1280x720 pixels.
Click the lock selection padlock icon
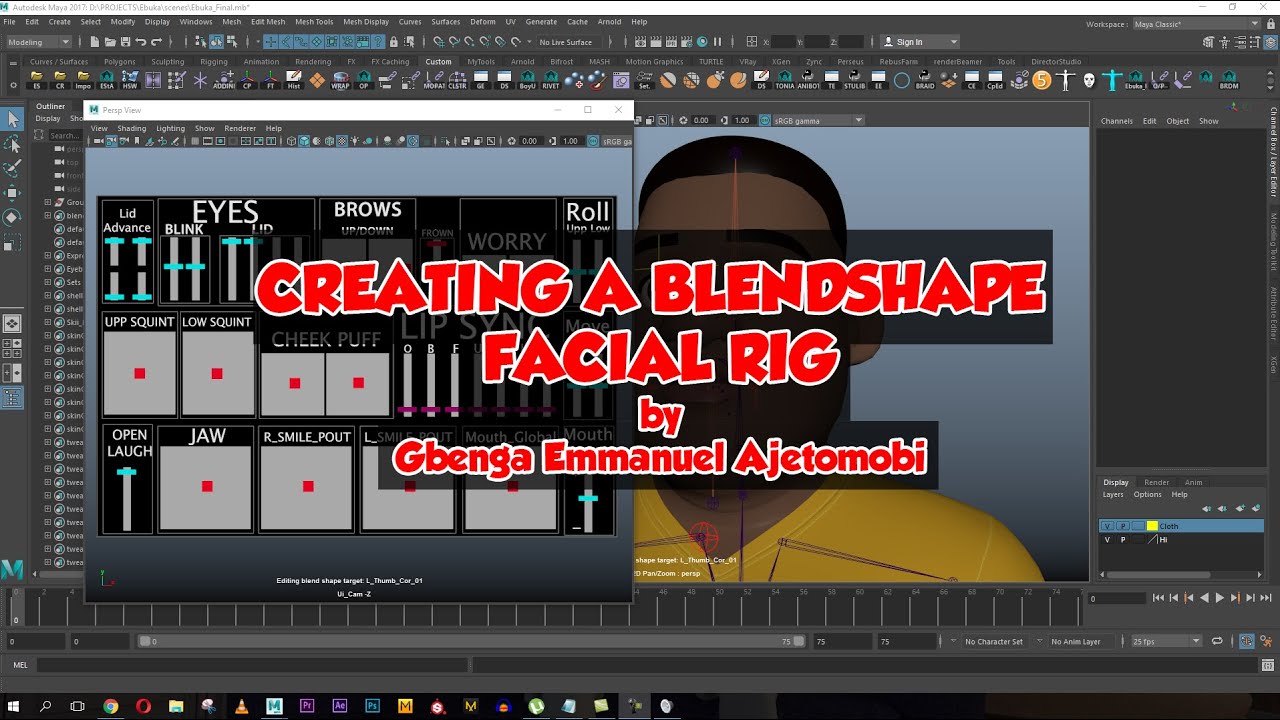click(x=393, y=42)
